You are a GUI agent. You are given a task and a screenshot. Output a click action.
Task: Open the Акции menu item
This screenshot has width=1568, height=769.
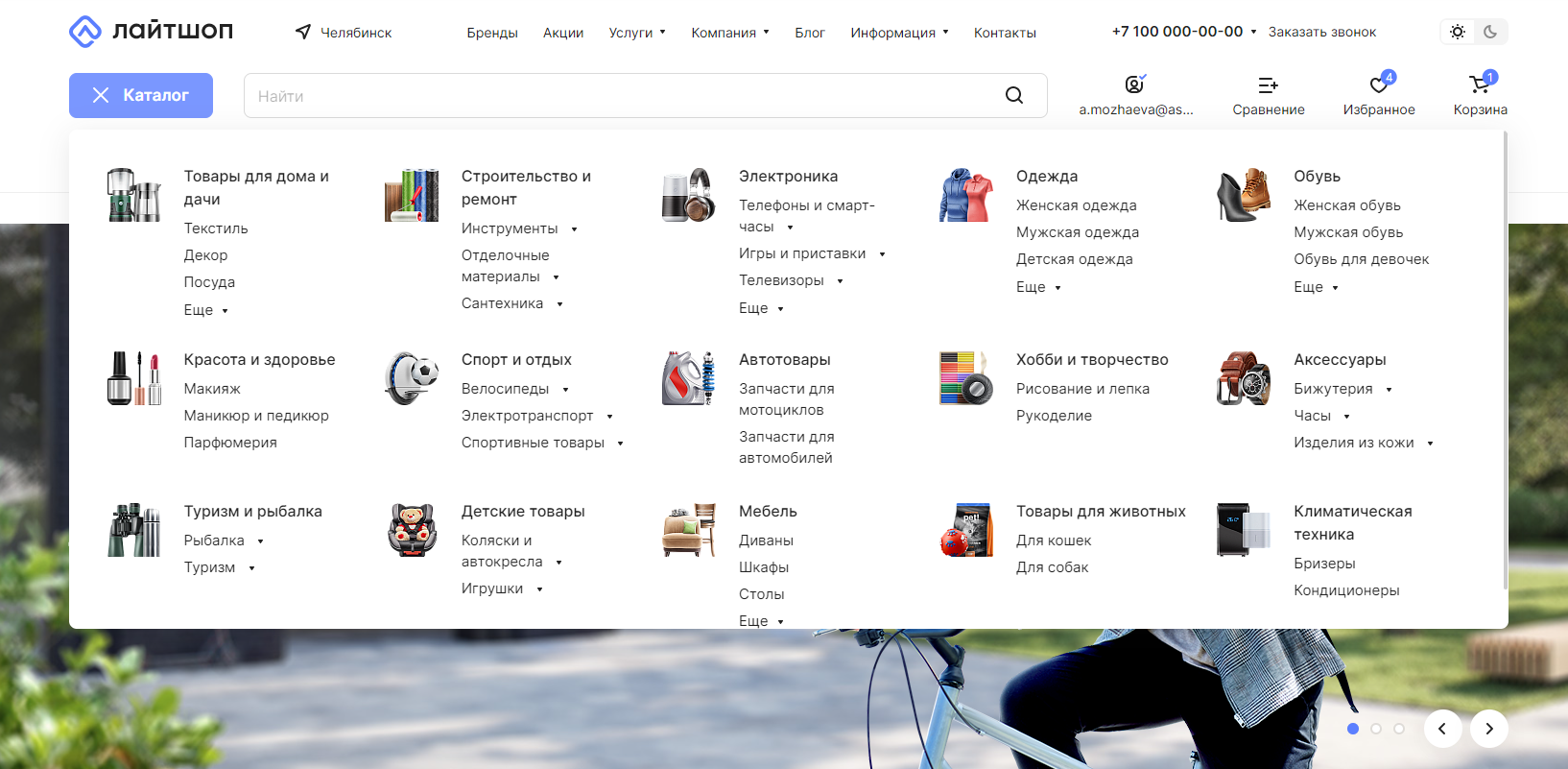563,33
